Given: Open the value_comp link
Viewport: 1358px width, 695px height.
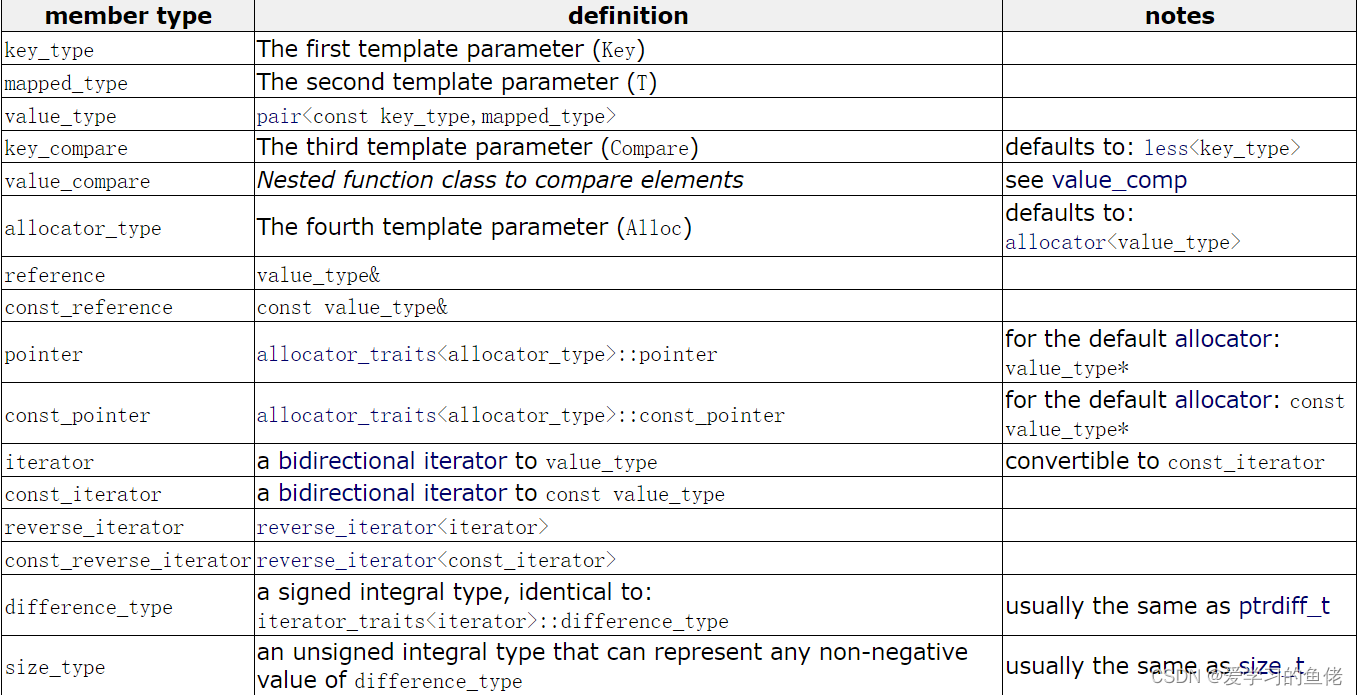Looking at the screenshot, I should tap(1119, 180).
